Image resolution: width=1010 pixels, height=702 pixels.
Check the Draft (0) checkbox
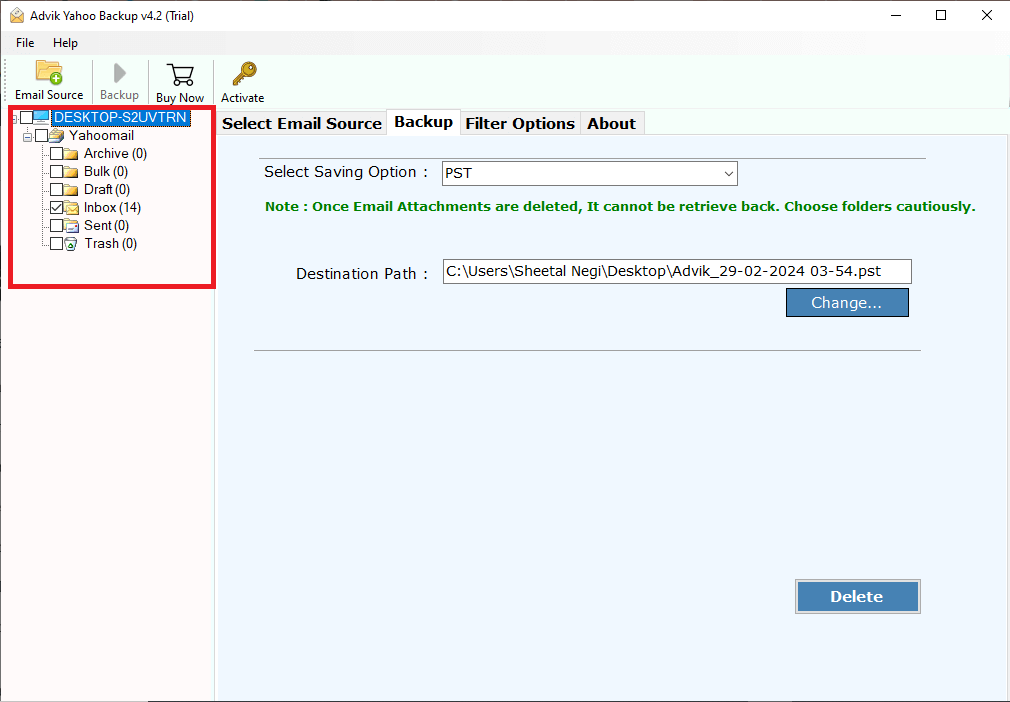pyautogui.click(x=57, y=189)
